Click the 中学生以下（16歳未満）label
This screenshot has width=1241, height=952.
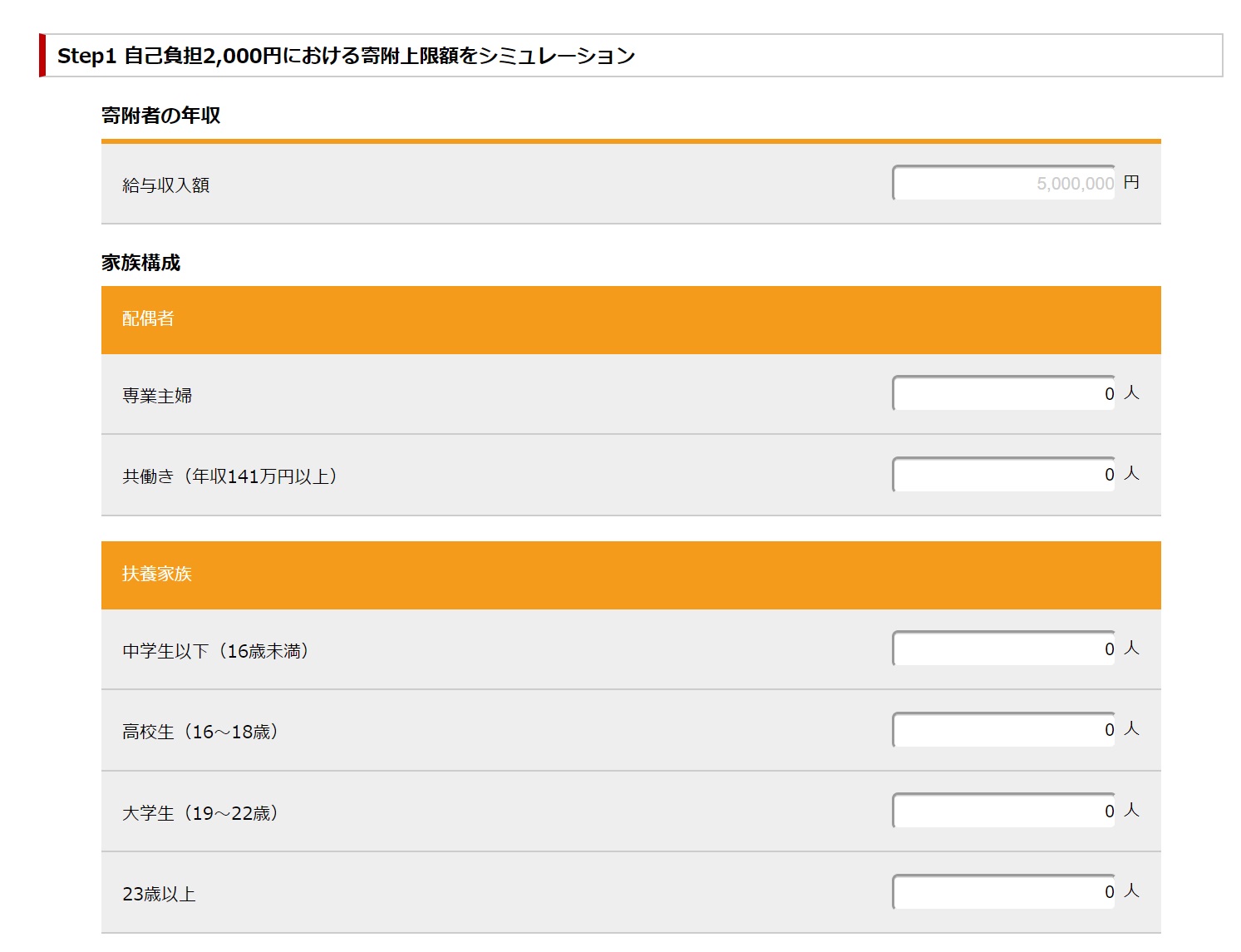point(215,651)
